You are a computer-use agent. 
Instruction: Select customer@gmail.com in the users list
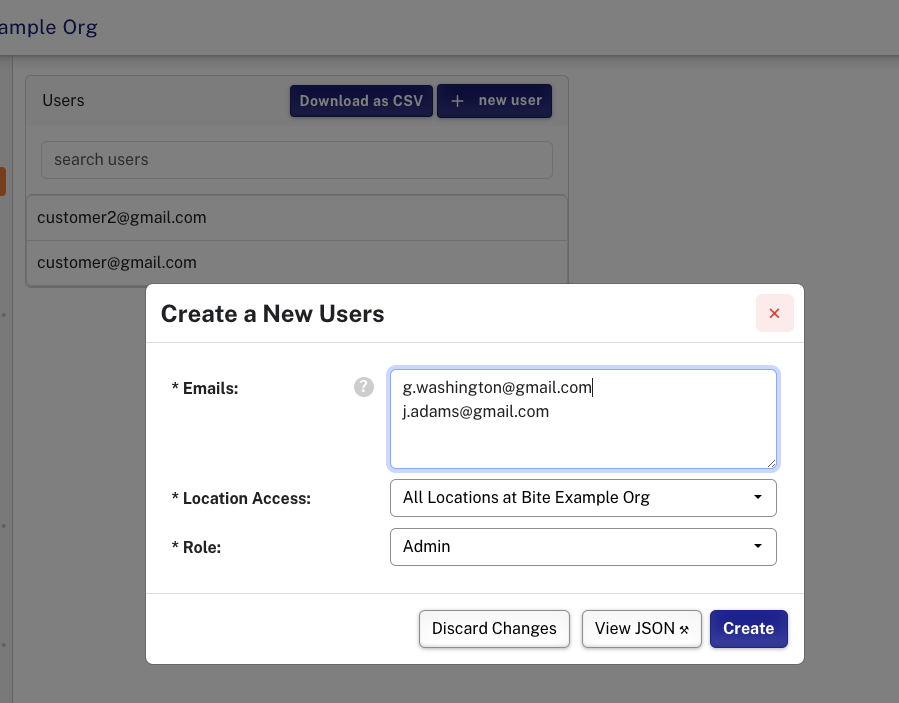(x=297, y=263)
